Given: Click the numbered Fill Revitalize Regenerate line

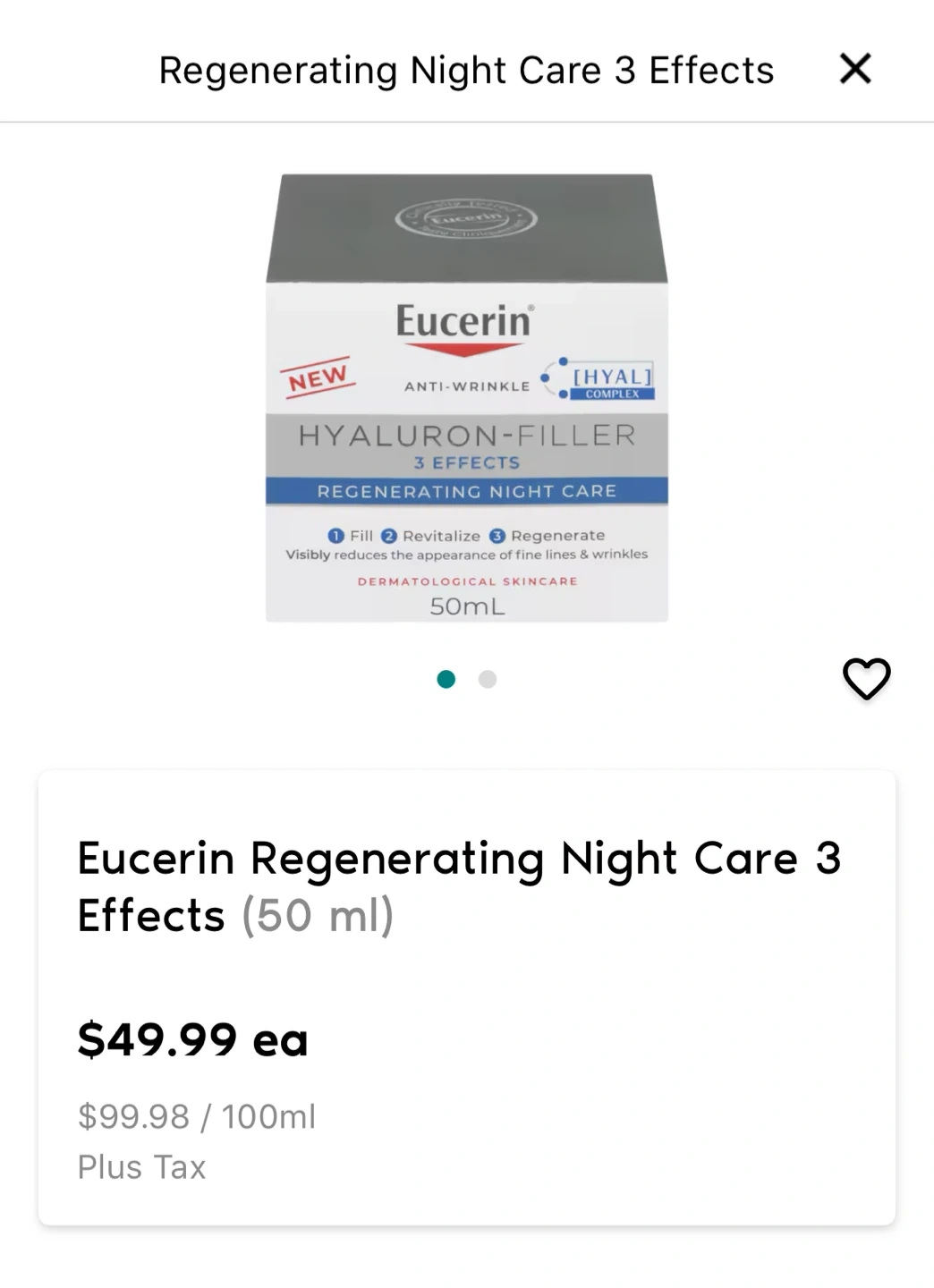Looking at the screenshot, I should click(466, 536).
